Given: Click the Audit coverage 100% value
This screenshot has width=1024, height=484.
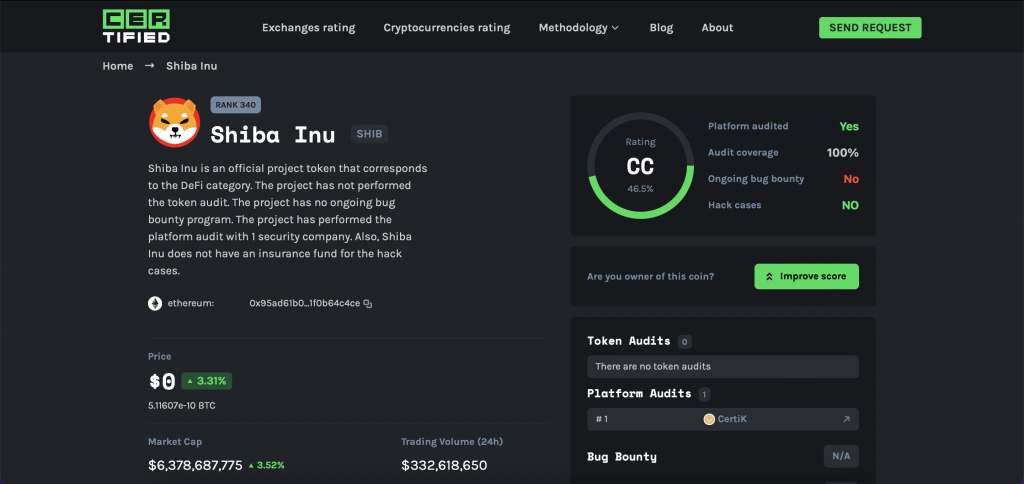Looking at the screenshot, I should [x=842, y=153].
